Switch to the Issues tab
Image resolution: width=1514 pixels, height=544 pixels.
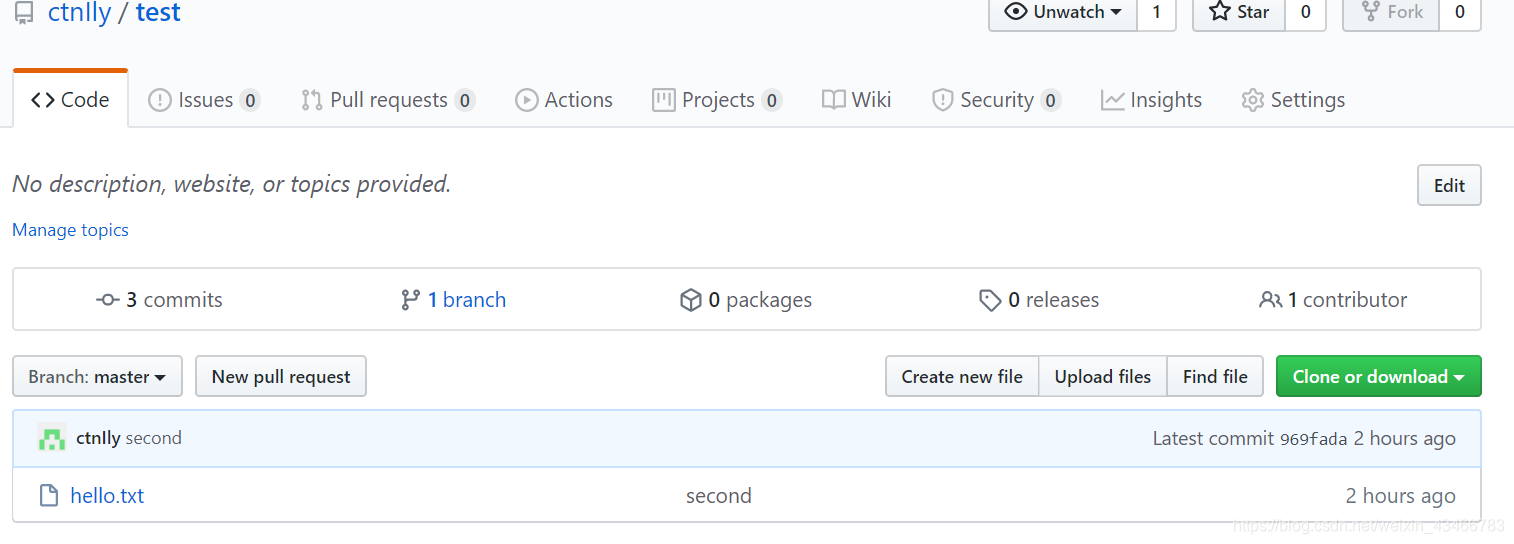tap(204, 100)
